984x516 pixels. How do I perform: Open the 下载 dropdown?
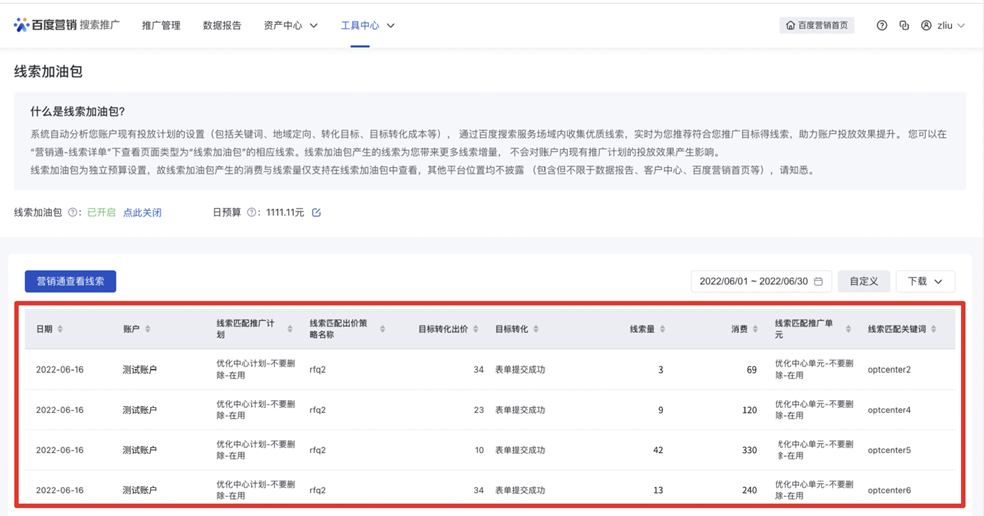point(925,282)
